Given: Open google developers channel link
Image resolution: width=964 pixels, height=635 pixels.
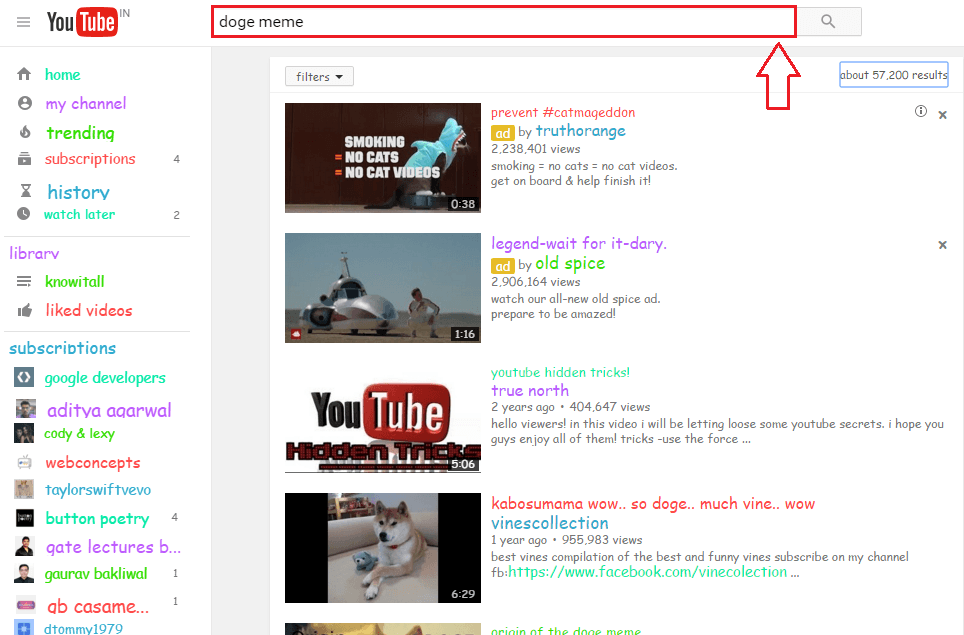Looking at the screenshot, I should (105, 378).
